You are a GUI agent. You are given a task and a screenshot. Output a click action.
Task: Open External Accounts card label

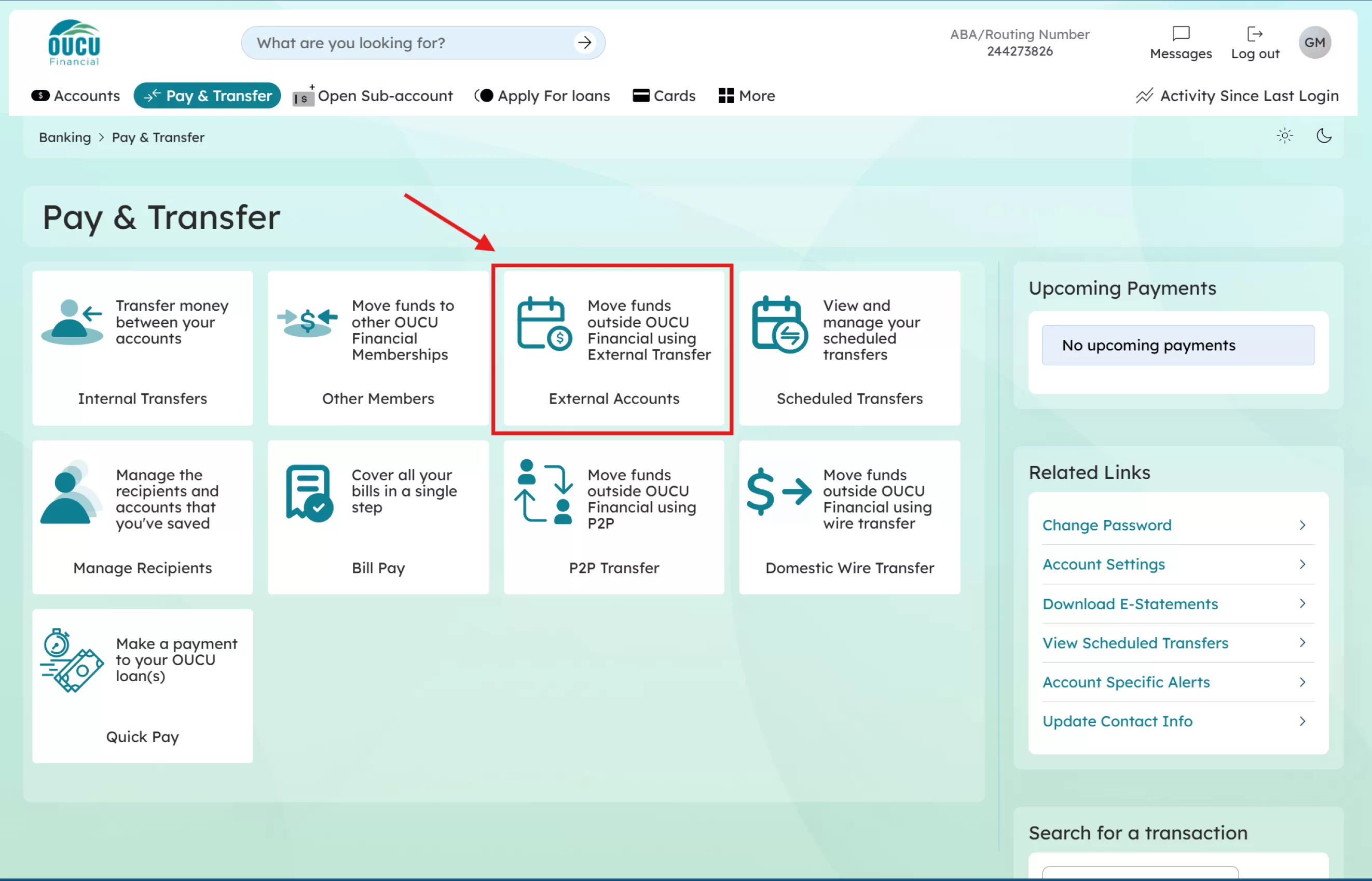[x=614, y=398]
